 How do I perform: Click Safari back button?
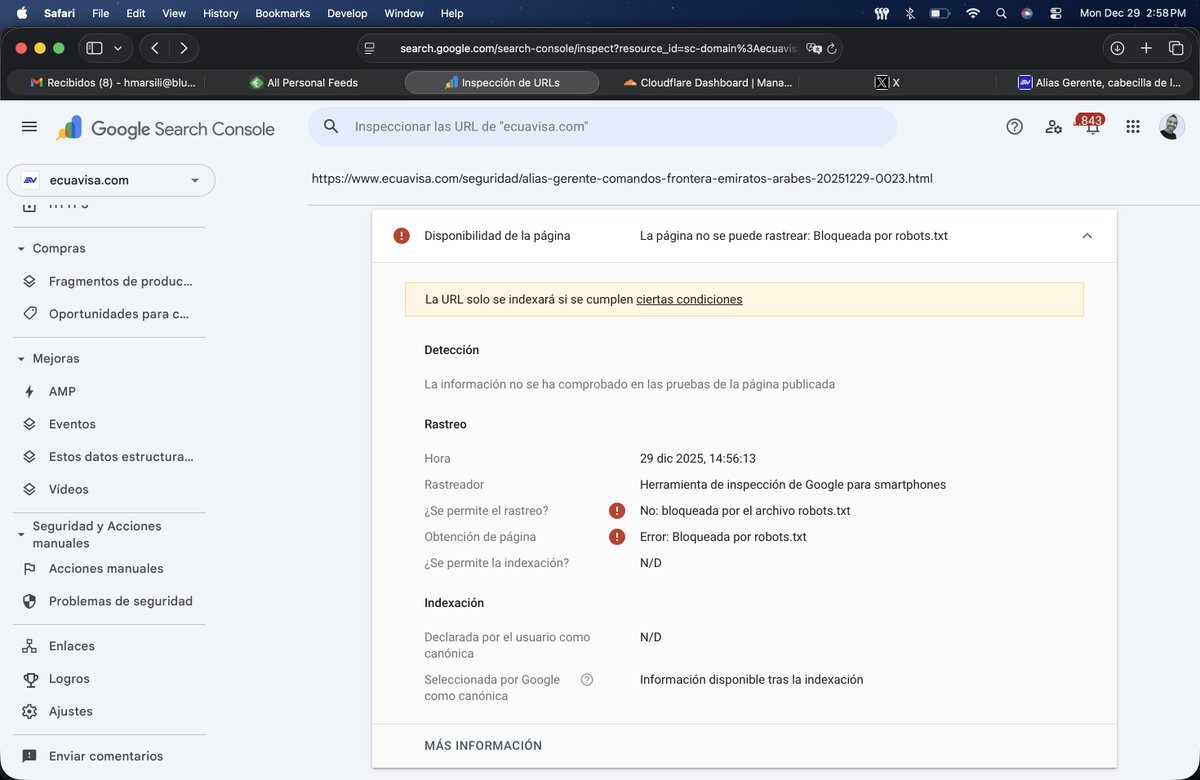155,48
